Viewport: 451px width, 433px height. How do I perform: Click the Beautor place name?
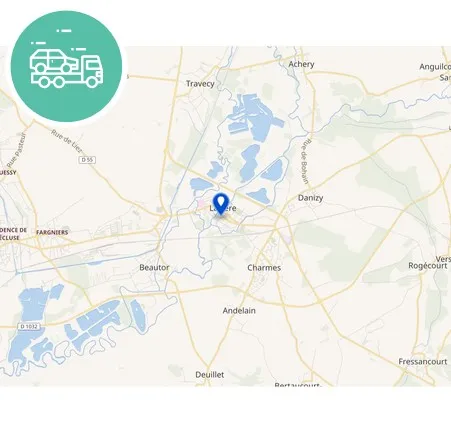[154, 267]
